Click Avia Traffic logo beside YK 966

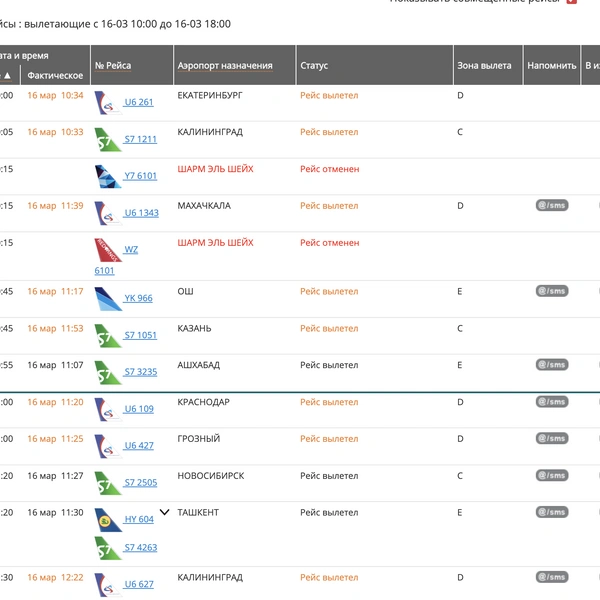pyautogui.click(x=108, y=298)
